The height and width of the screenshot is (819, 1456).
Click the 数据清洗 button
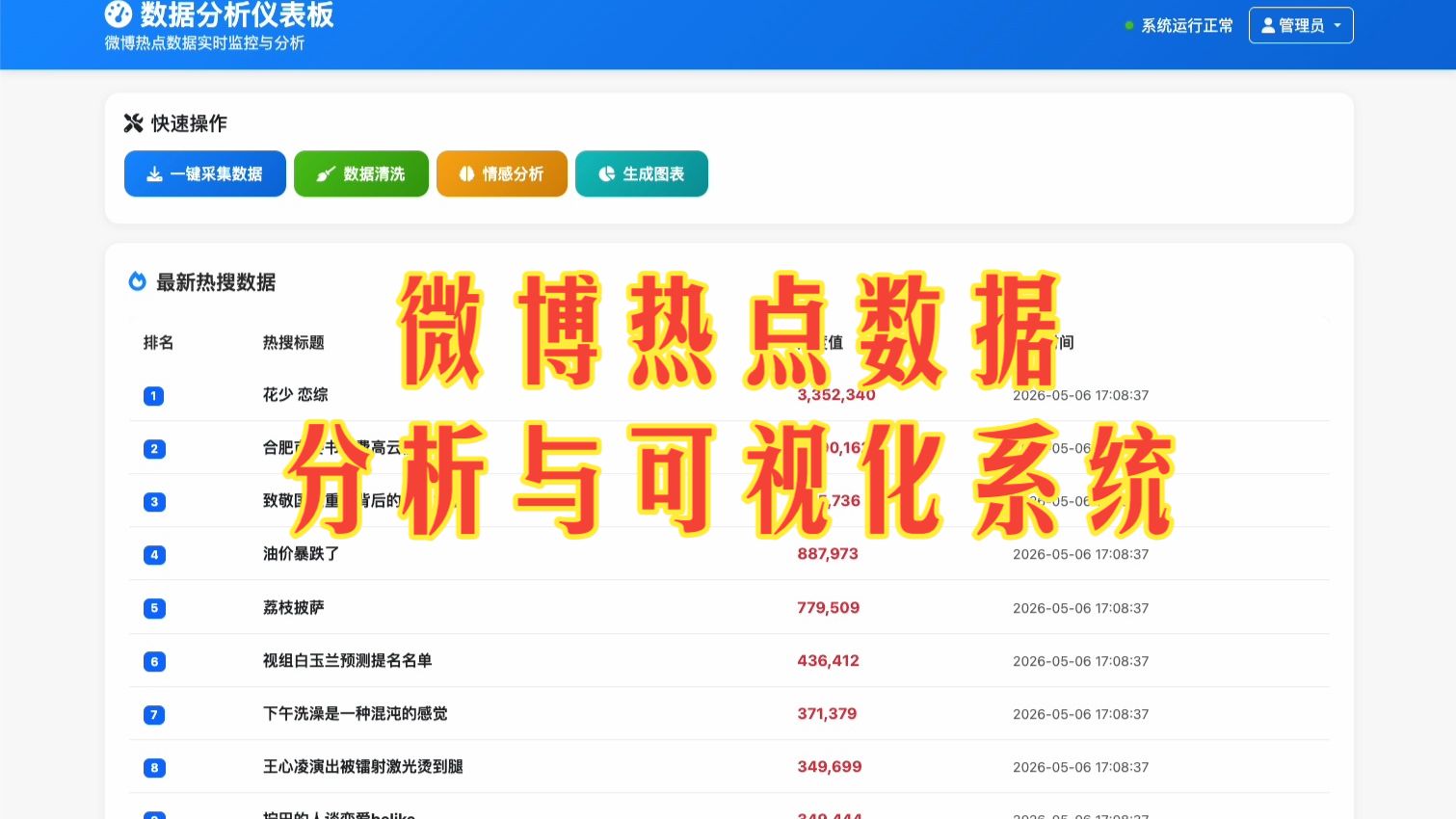(361, 173)
